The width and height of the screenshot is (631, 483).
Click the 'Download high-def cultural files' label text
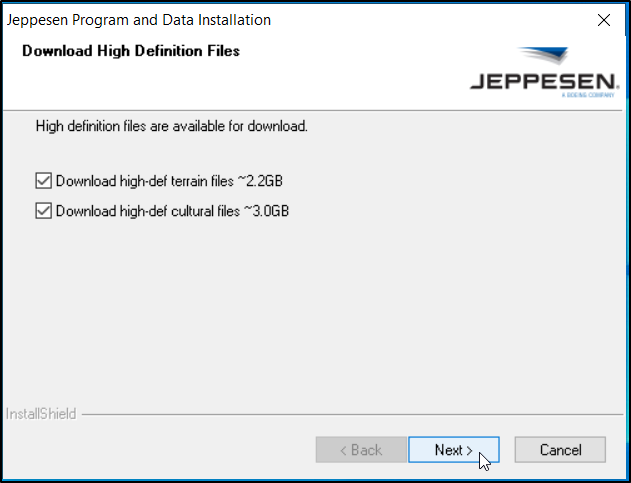pos(148,211)
